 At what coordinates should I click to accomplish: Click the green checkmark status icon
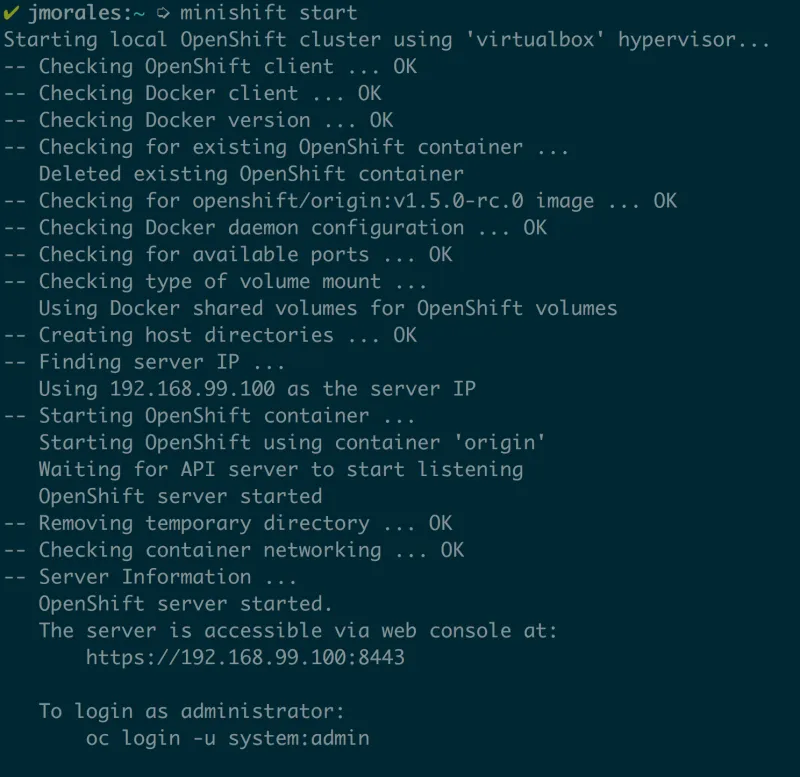coord(11,13)
